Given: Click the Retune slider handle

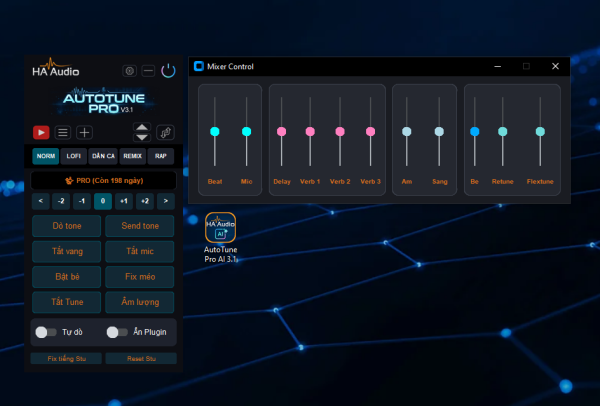Looking at the screenshot, I should click(503, 132).
